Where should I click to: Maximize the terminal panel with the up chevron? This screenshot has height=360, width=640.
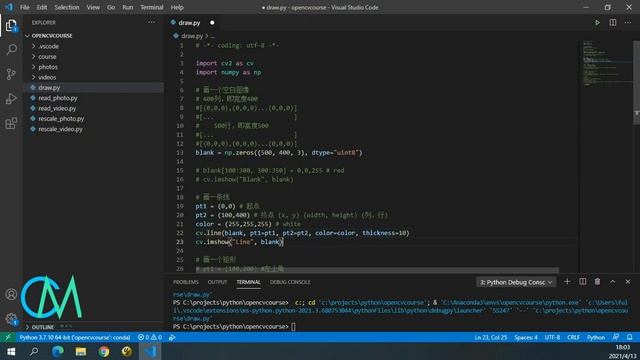click(x=612, y=282)
